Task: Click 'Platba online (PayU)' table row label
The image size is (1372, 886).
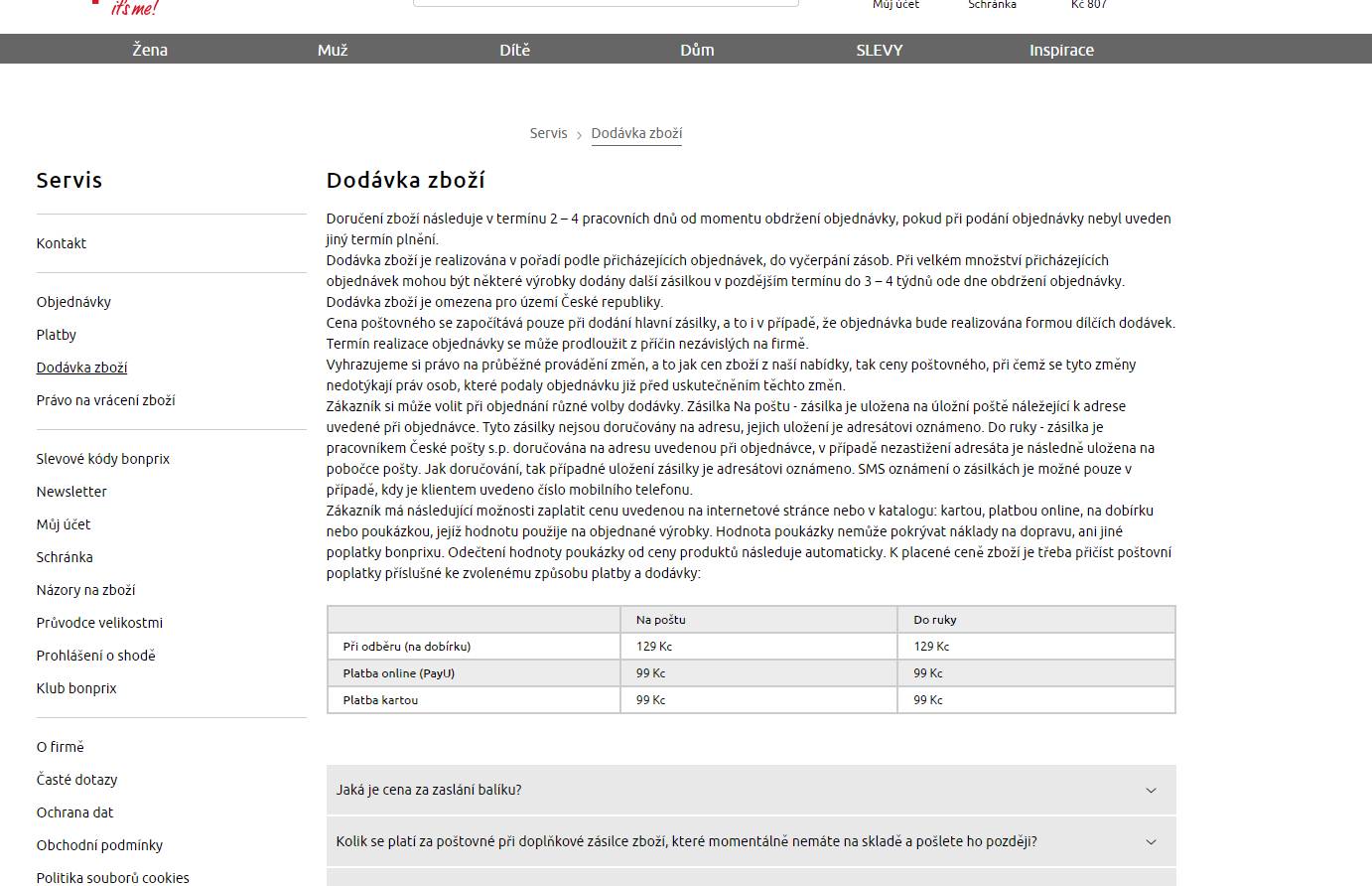Action: click(x=399, y=673)
